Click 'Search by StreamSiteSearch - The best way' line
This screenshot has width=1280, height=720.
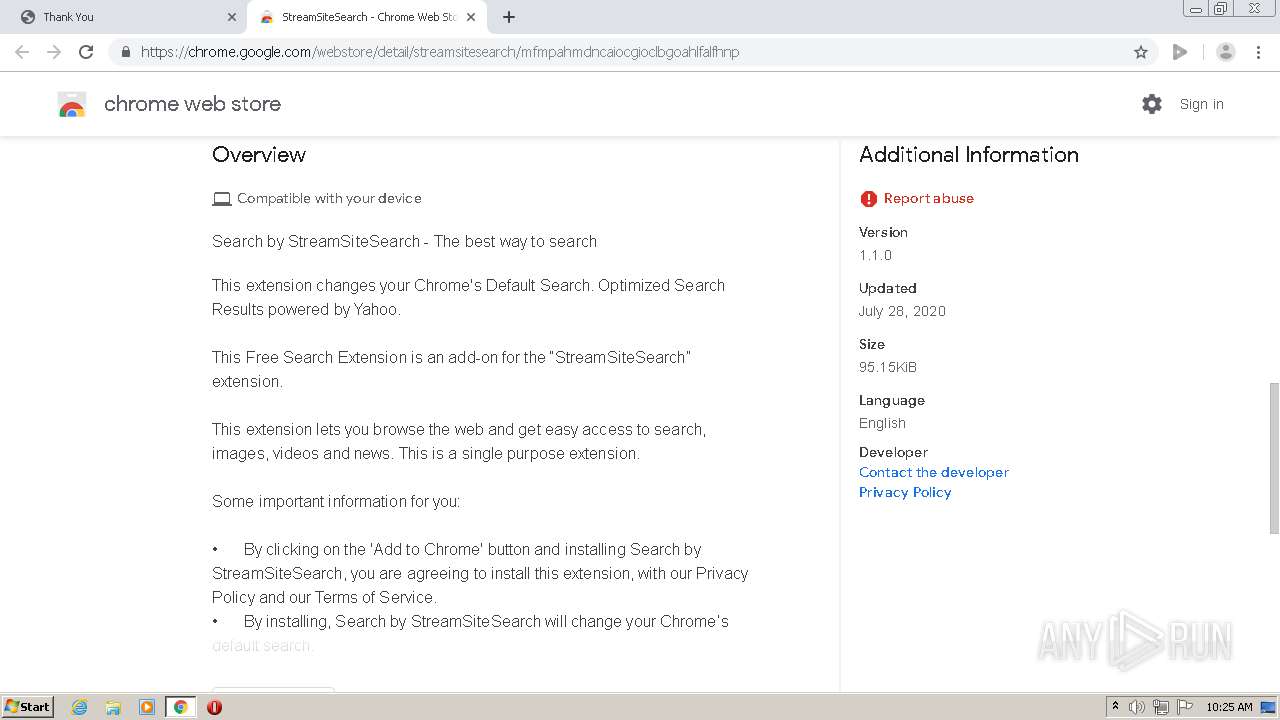pos(404,241)
